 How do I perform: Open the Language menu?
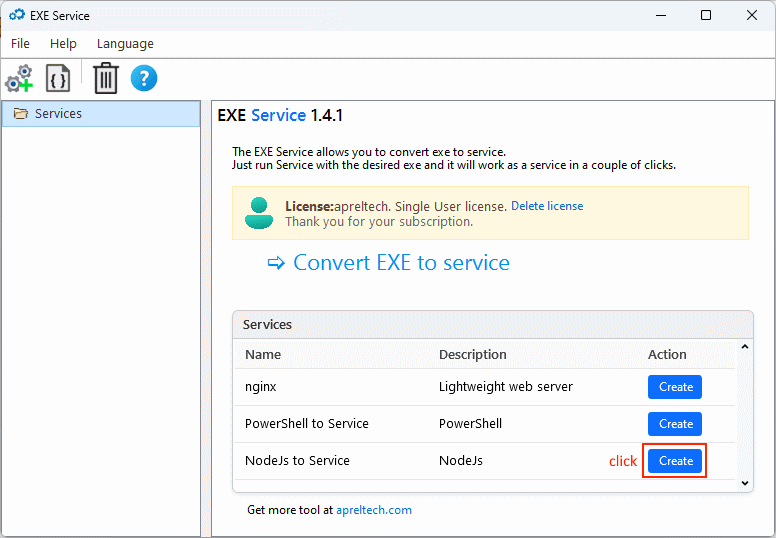point(125,44)
